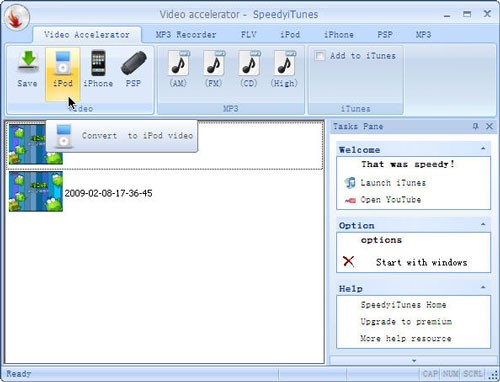Viewport: 500px width, 382px height.
Task: Choose the PSP conversion icon
Action: click(x=134, y=63)
